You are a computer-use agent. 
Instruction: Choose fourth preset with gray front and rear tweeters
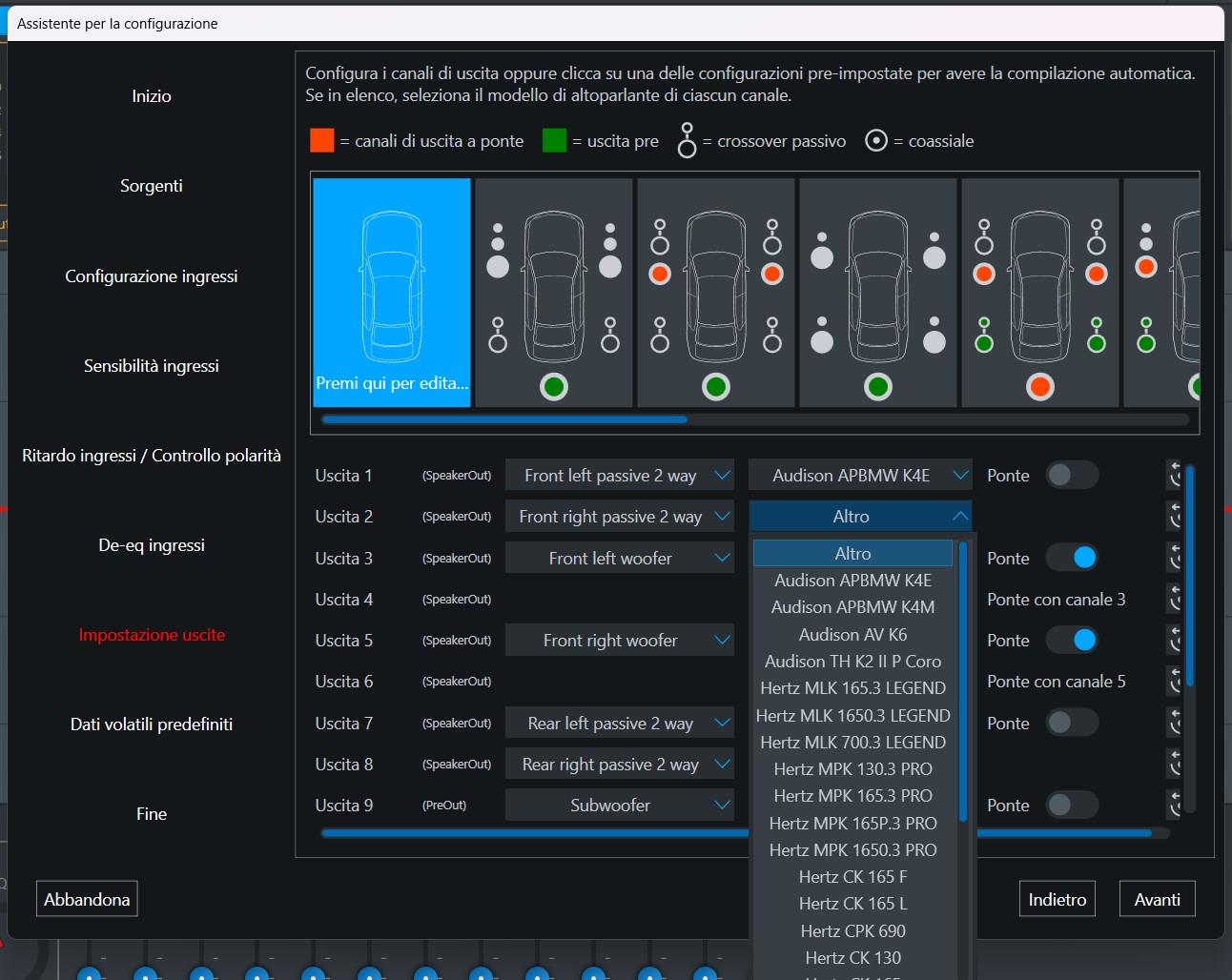click(878, 293)
